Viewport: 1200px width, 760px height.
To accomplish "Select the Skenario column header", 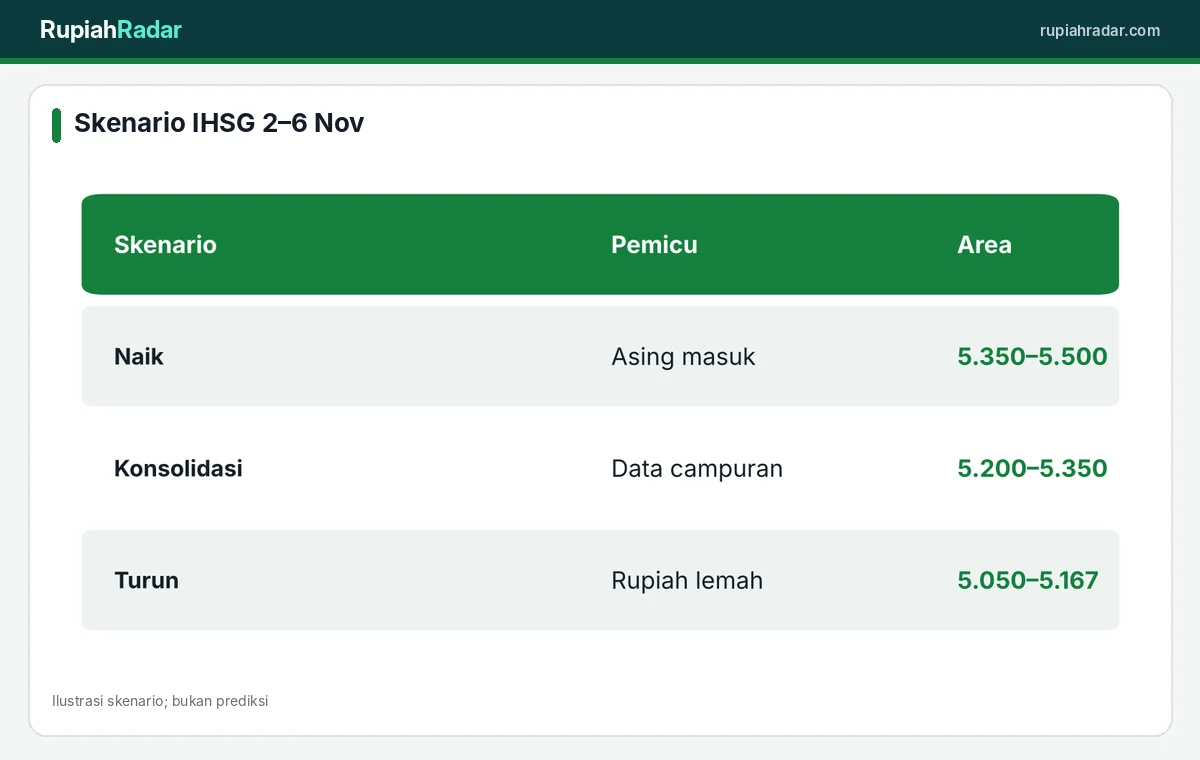I will 165,245.
